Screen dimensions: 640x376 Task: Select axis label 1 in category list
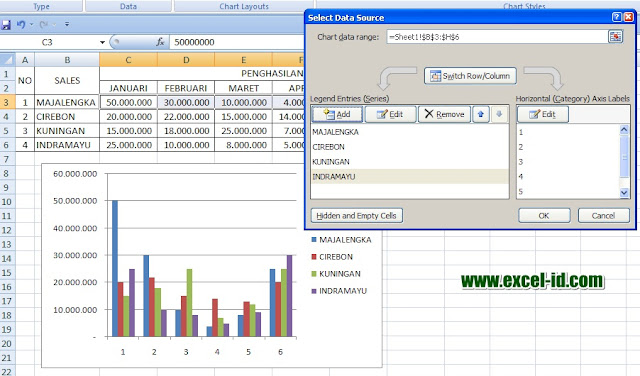(x=568, y=132)
